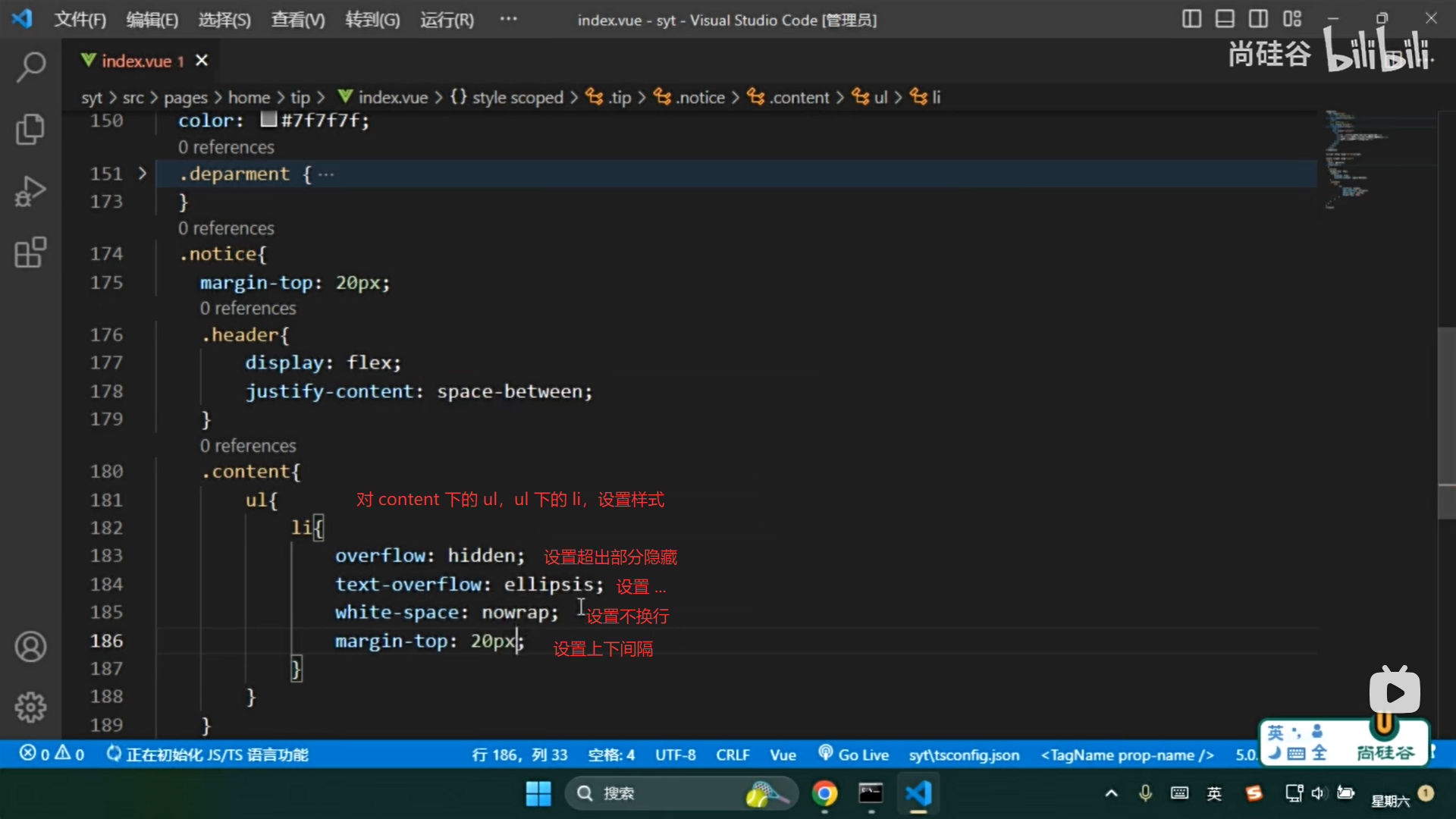The height and width of the screenshot is (819, 1456).
Task: Open the Manage settings gear
Action: tap(30, 708)
